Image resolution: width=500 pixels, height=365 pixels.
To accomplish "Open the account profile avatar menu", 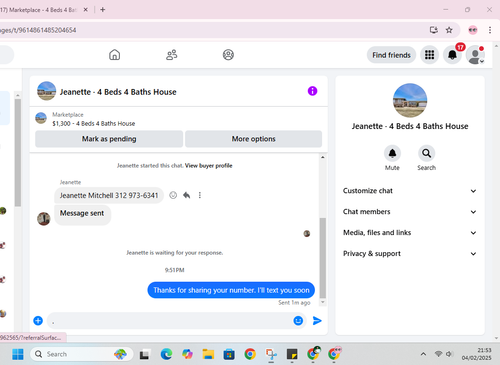I will pos(475,55).
